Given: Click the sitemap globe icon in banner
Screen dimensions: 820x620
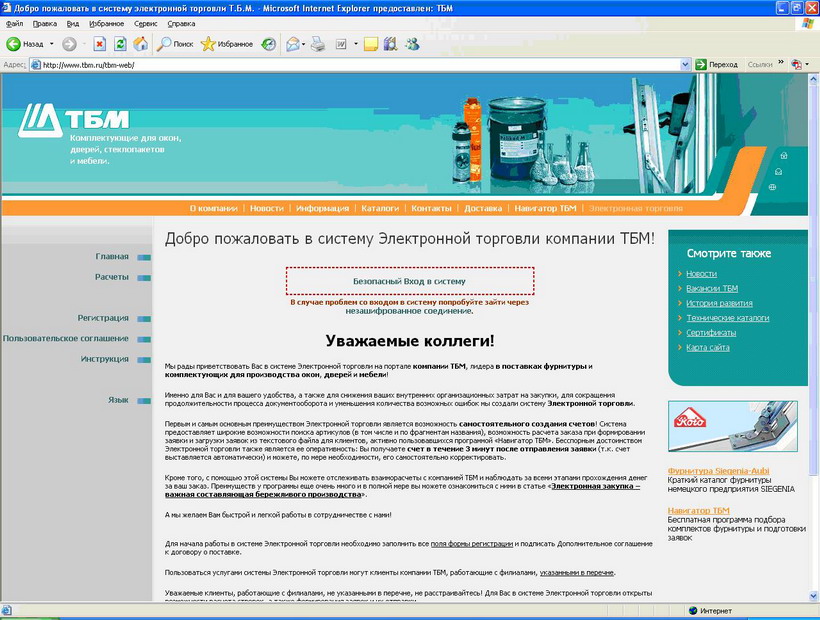Looking at the screenshot, I should coord(772,187).
